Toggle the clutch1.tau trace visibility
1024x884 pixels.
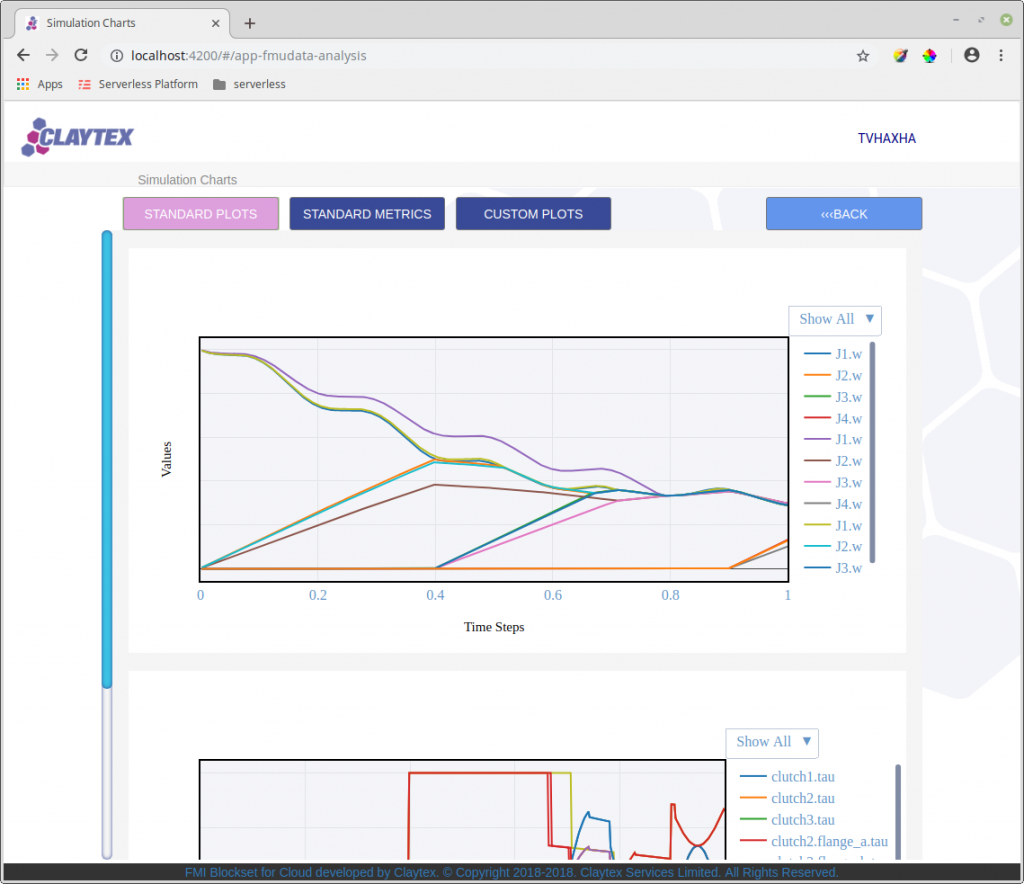787,776
